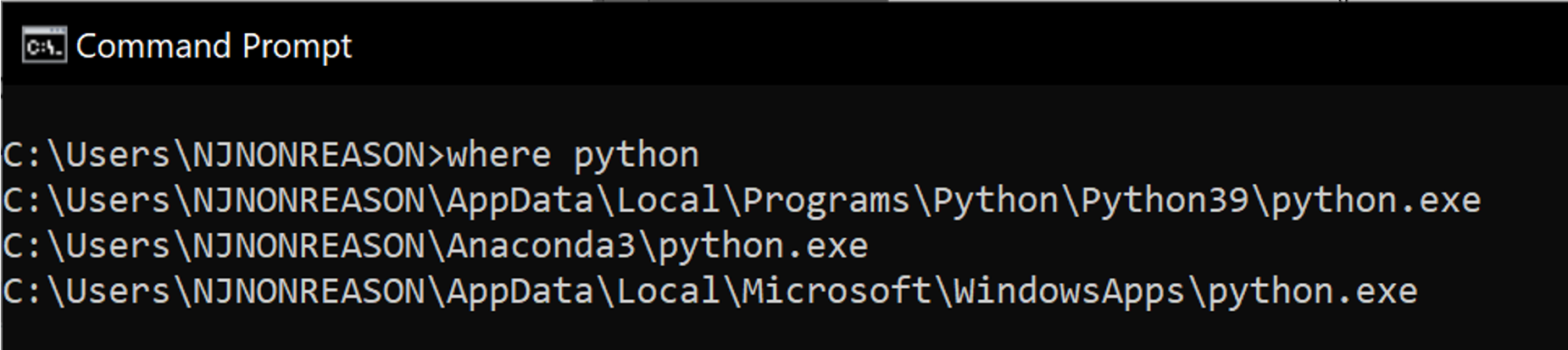Click "python.exe" ending the Anaconda3 path
Image resolution: width=1568 pixels, height=350 pixels.
click(762, 246)
